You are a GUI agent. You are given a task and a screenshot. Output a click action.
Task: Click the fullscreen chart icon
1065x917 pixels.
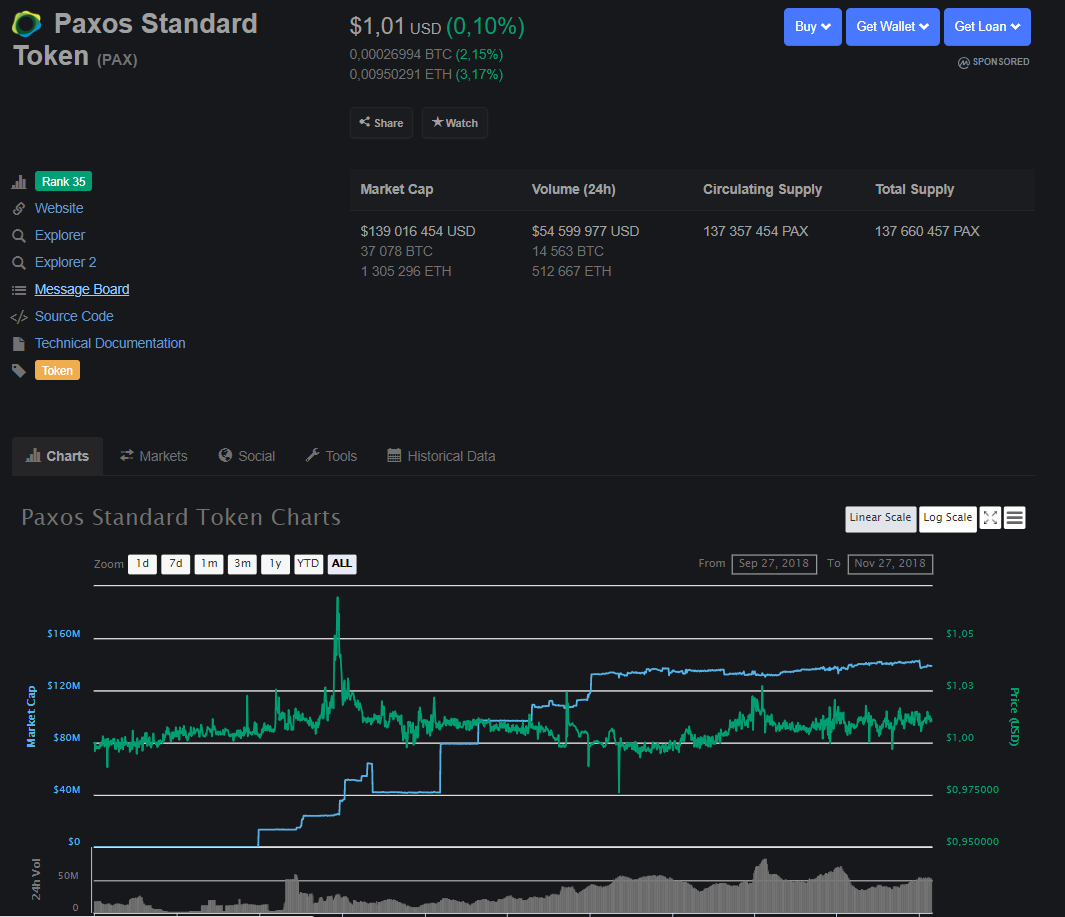click(x=990, y=517)
